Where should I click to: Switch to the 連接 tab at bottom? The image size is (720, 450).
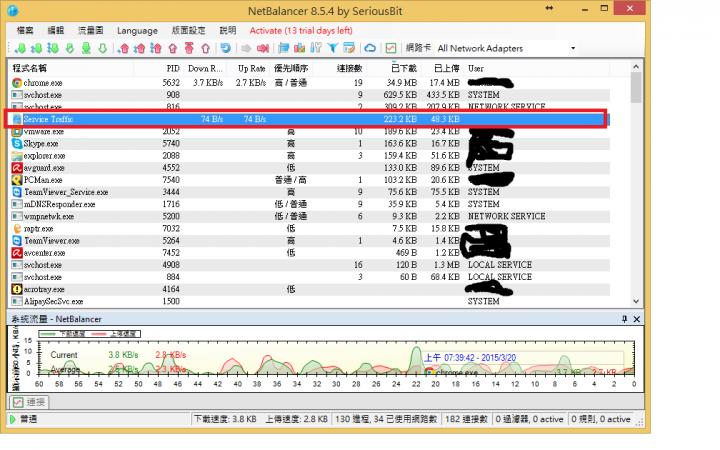[29, 402]
